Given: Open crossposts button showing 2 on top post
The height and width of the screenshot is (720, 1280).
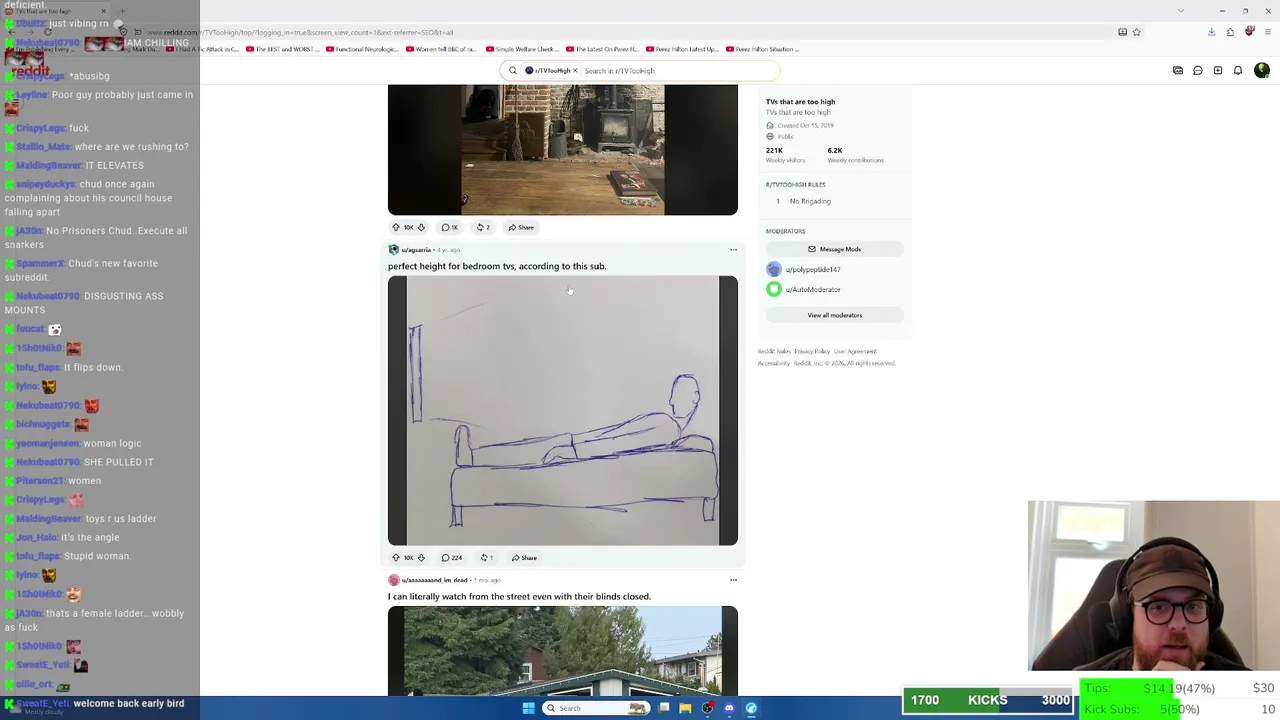Looking at the screenshot, I should tap(483, 227).
